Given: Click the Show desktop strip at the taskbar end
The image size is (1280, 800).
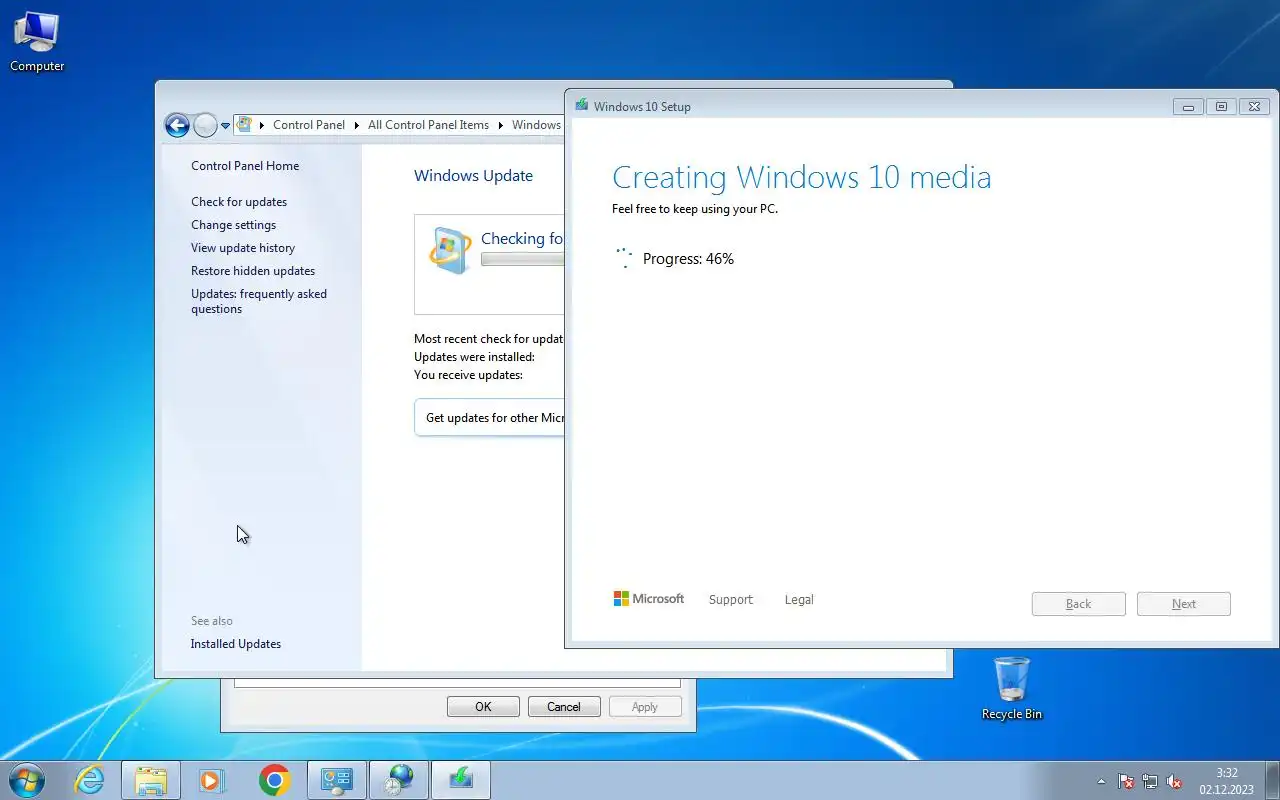Looking at the screenshot, I should pos(1272,781).
